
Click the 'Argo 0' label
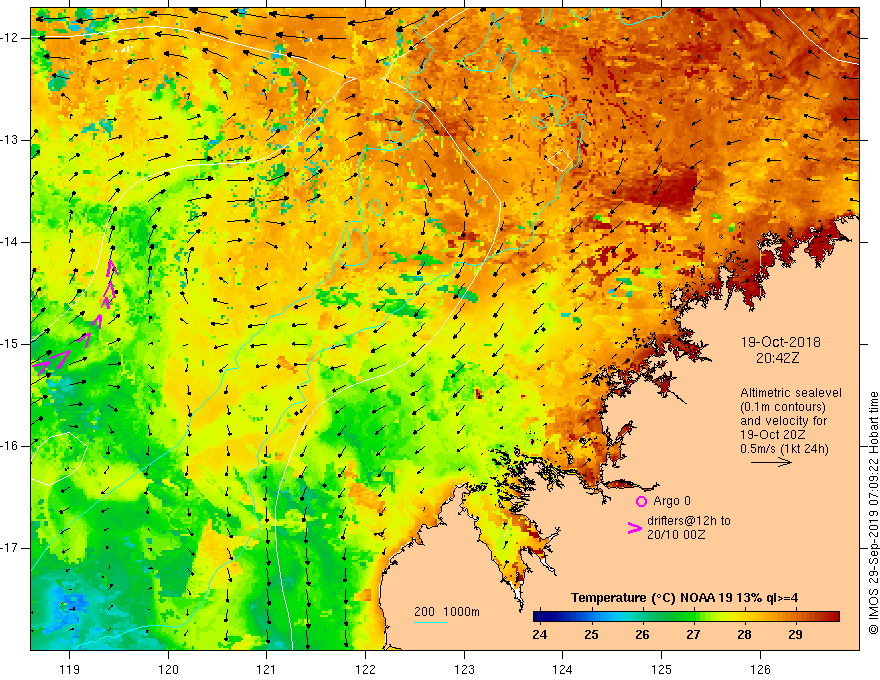click(672, 501)
